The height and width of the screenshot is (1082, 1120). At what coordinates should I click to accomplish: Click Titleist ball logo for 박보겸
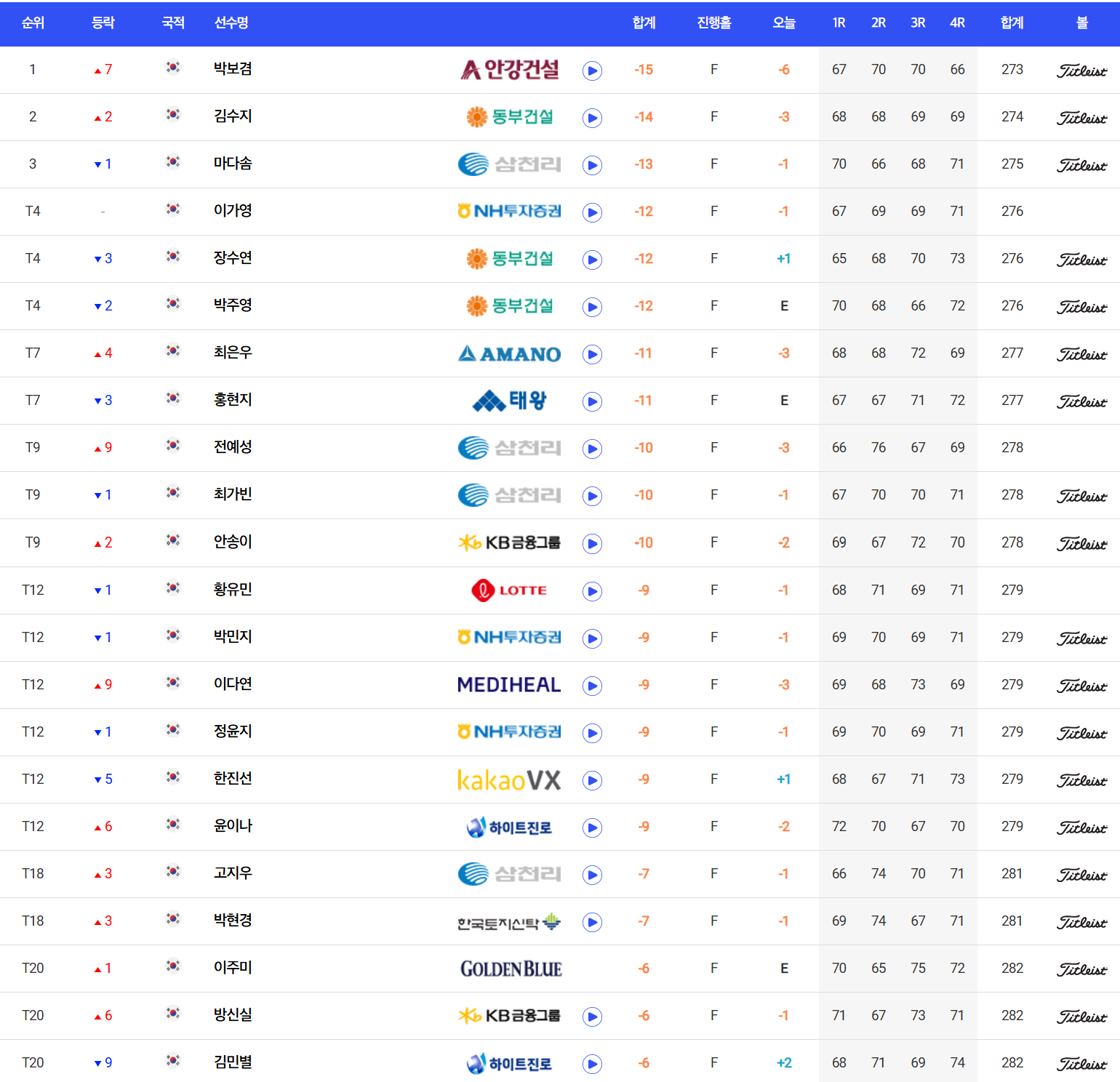[x=1081, y=71]
